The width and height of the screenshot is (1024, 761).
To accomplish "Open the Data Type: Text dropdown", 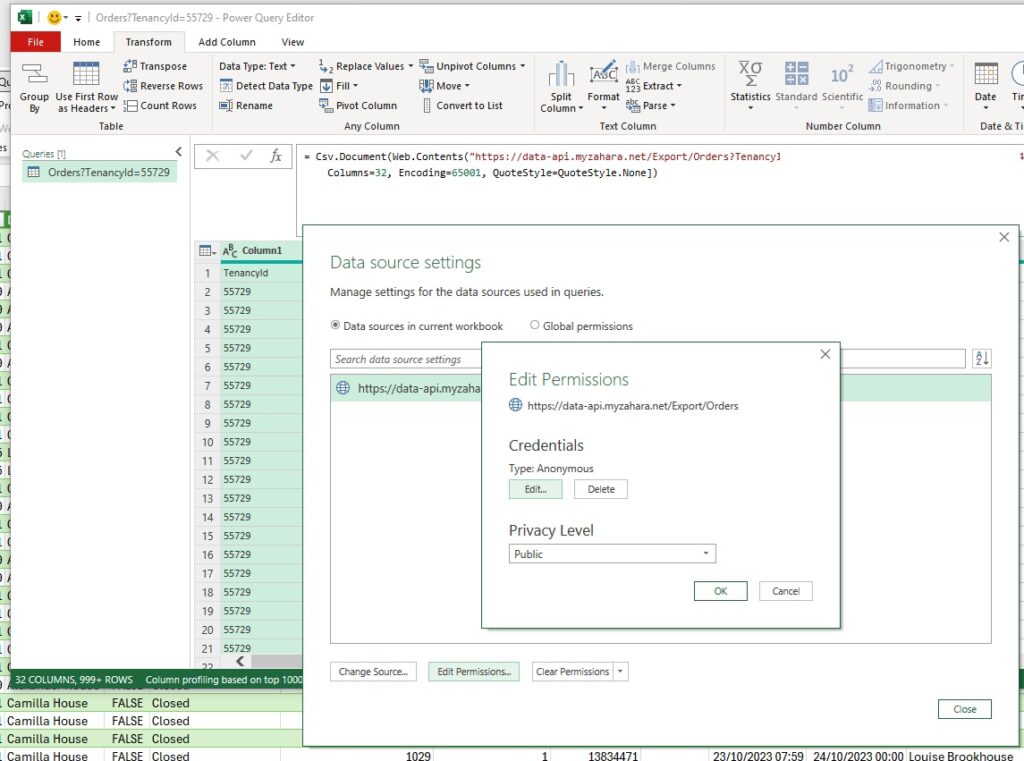I will (257, 66).
